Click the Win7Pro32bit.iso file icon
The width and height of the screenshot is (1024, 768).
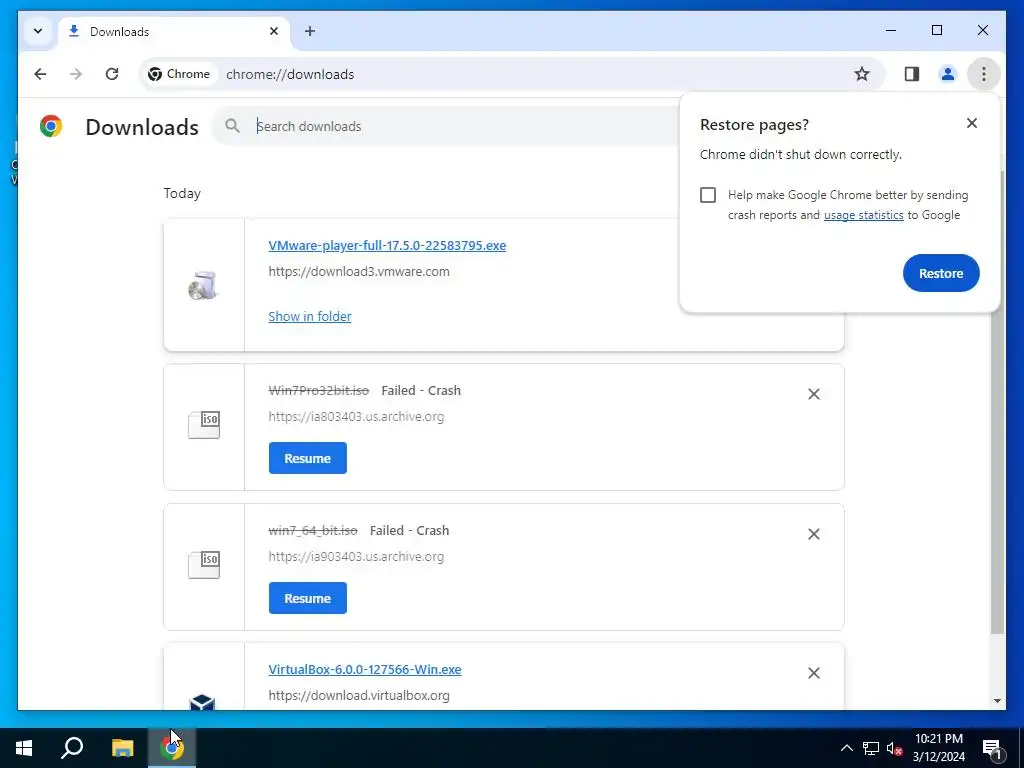[204, 425]
